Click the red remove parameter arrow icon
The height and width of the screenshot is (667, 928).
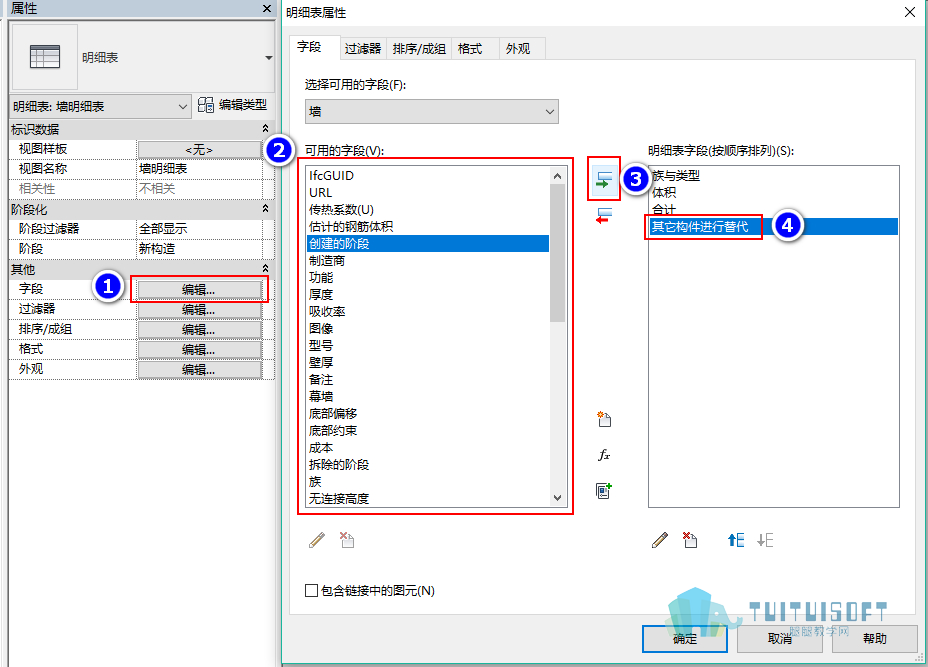[x=604, y=216]
